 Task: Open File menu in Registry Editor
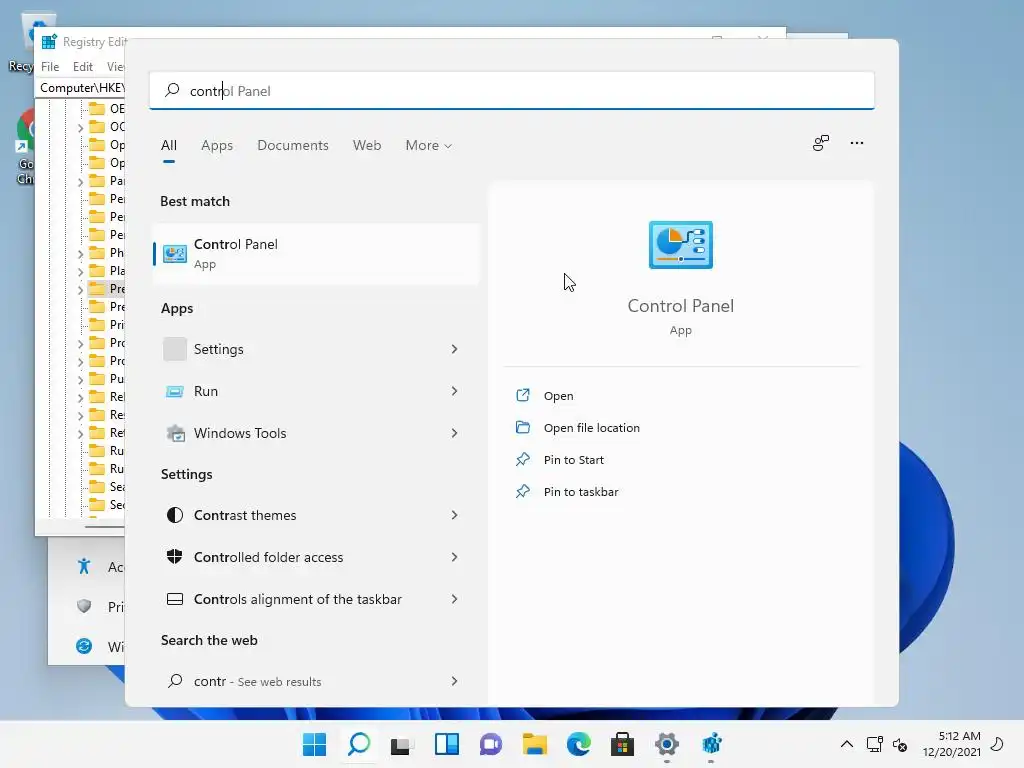[x=50, y=67]
